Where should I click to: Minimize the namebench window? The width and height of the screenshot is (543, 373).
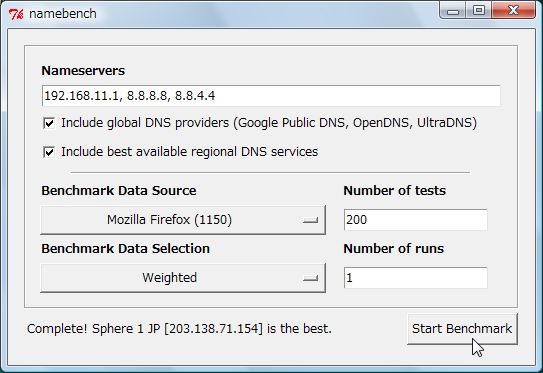pos(453,11)
